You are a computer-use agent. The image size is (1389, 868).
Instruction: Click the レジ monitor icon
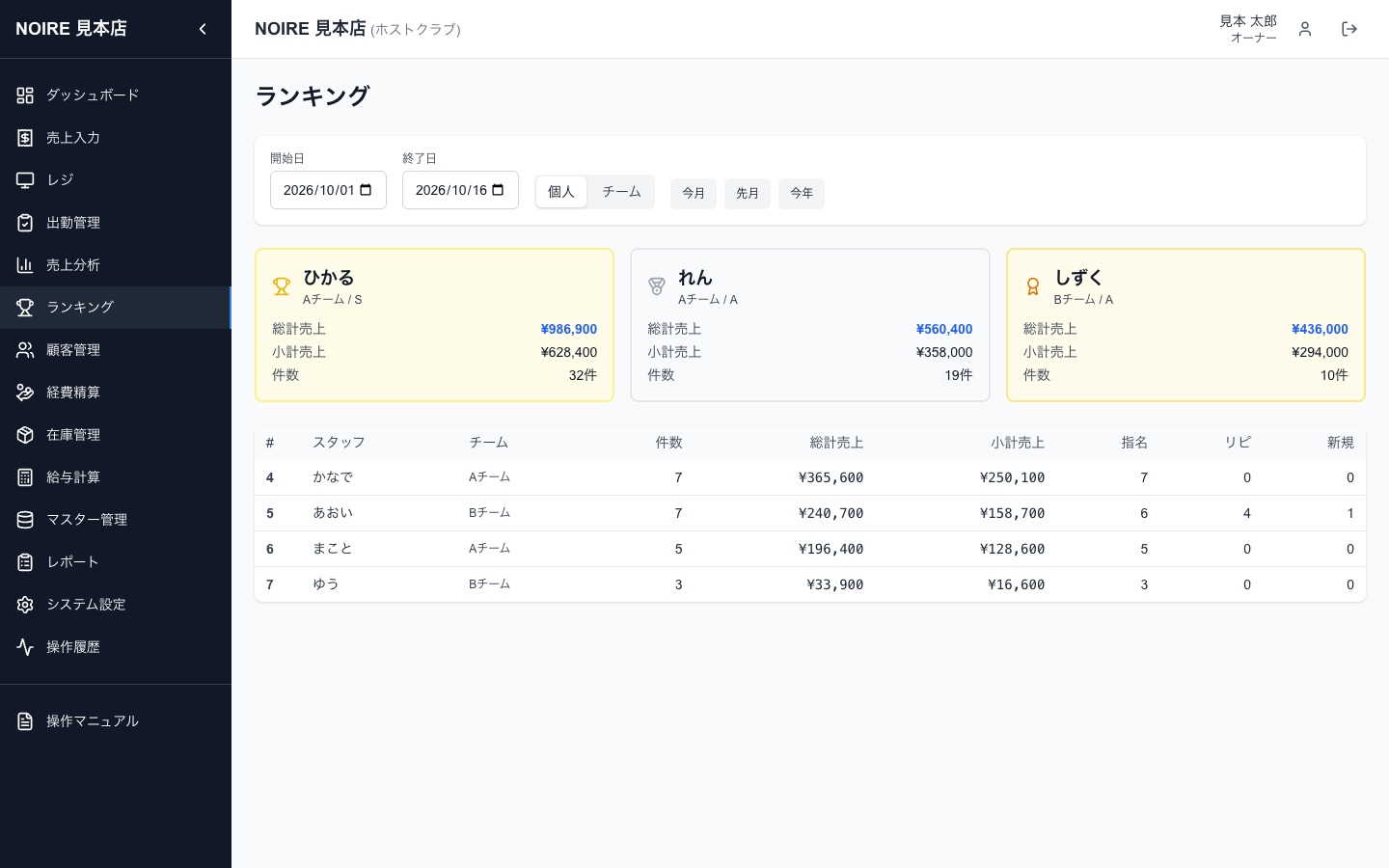25,180
